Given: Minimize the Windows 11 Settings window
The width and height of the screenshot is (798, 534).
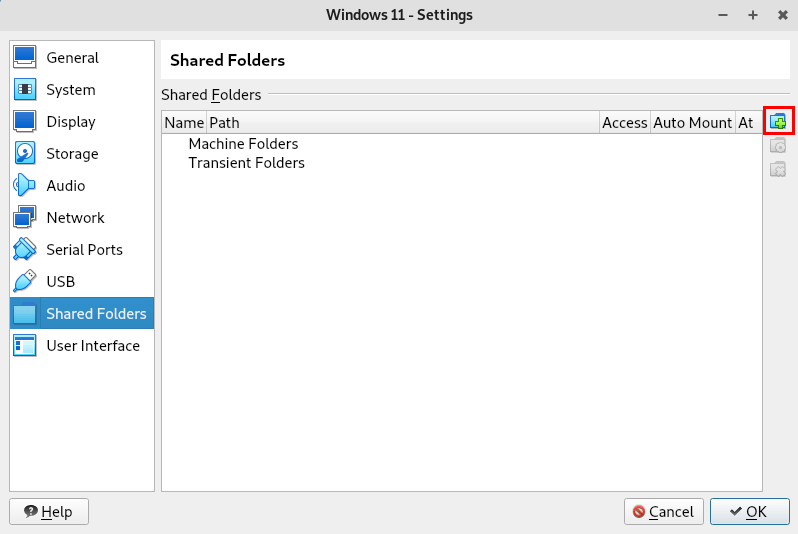Looking at the screenshot, I should [723, 15].
